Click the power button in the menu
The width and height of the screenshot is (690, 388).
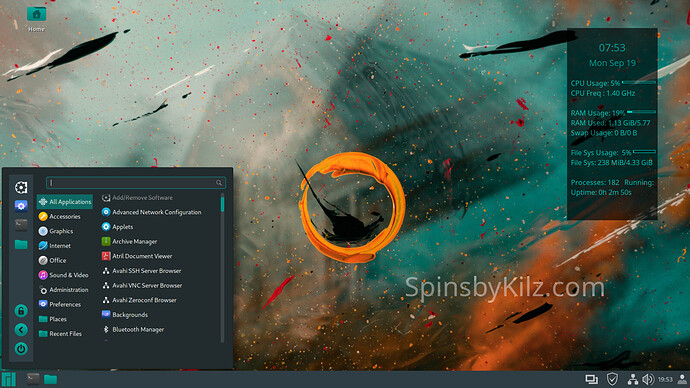[21, 348]
